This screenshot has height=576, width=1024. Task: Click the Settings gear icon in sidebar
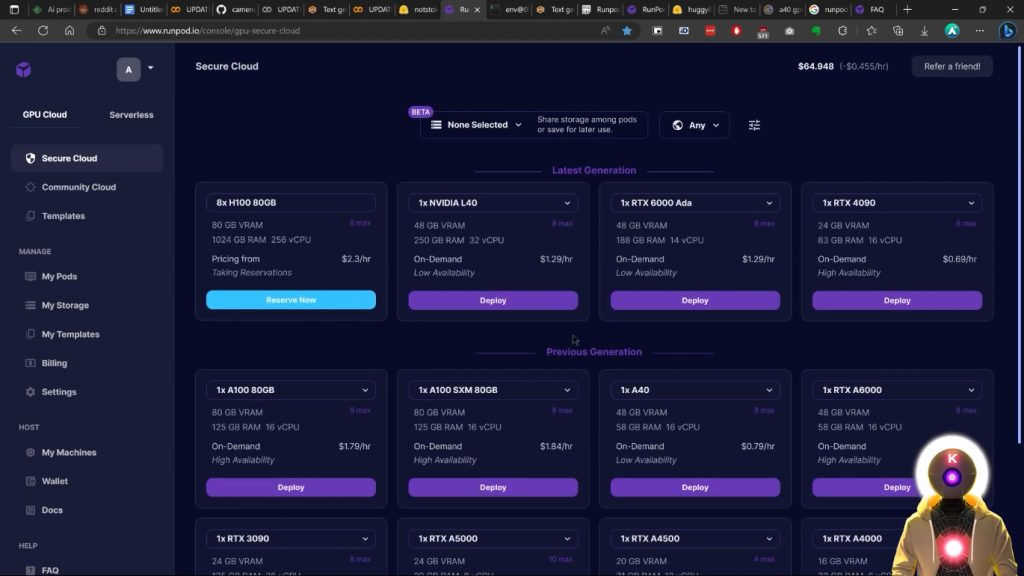(30, 392)
